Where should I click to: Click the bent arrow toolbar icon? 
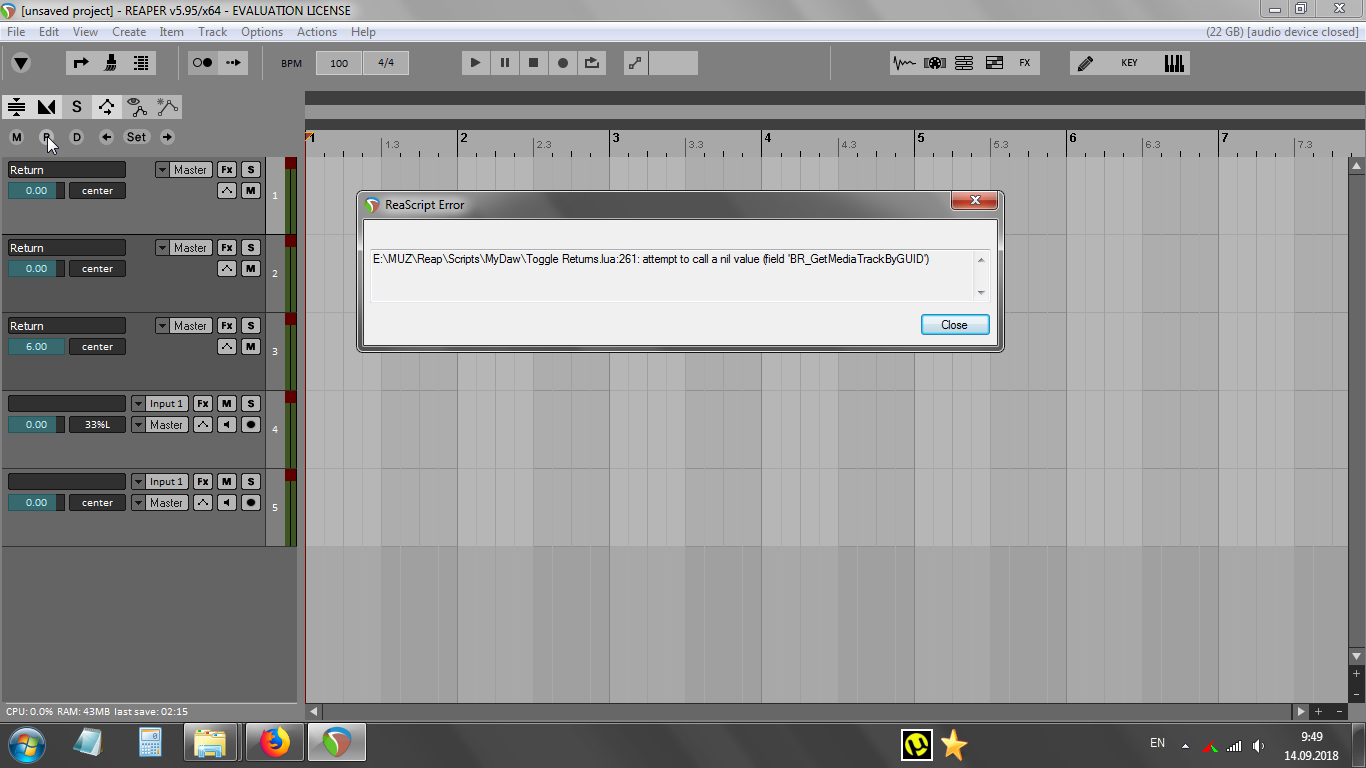pyautogui.click(x=81, y=63)
